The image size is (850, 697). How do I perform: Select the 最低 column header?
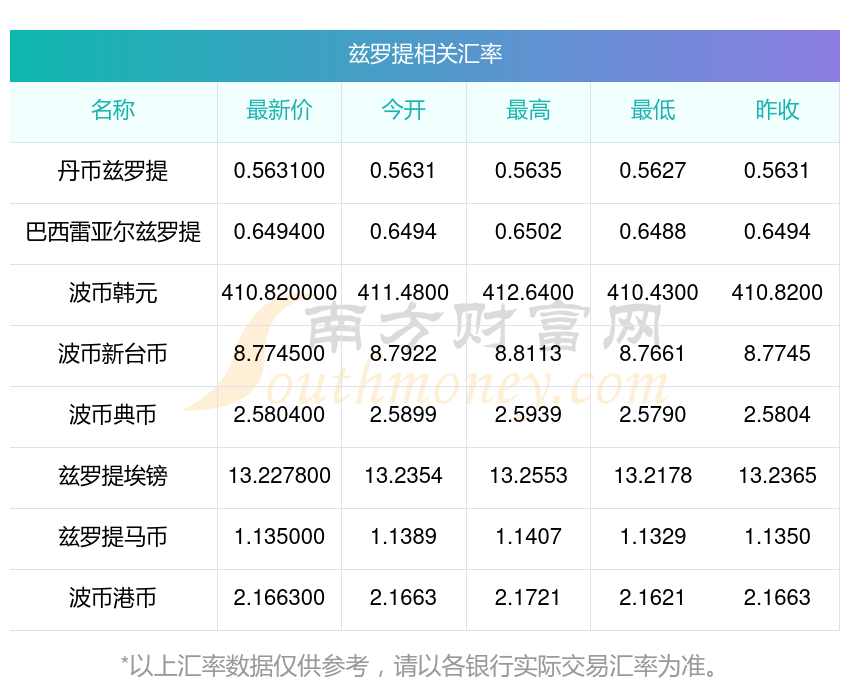653,110
